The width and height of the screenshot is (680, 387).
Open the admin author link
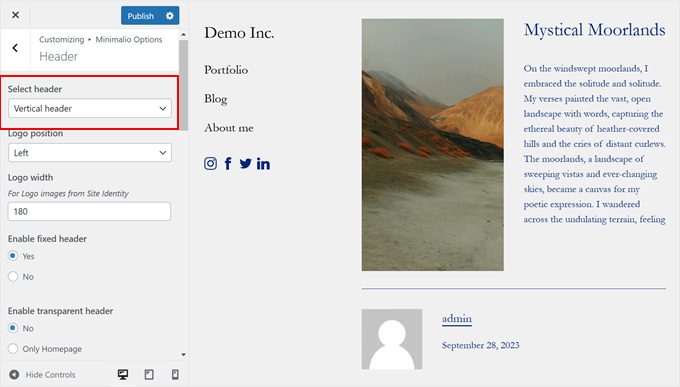(457, 319)
